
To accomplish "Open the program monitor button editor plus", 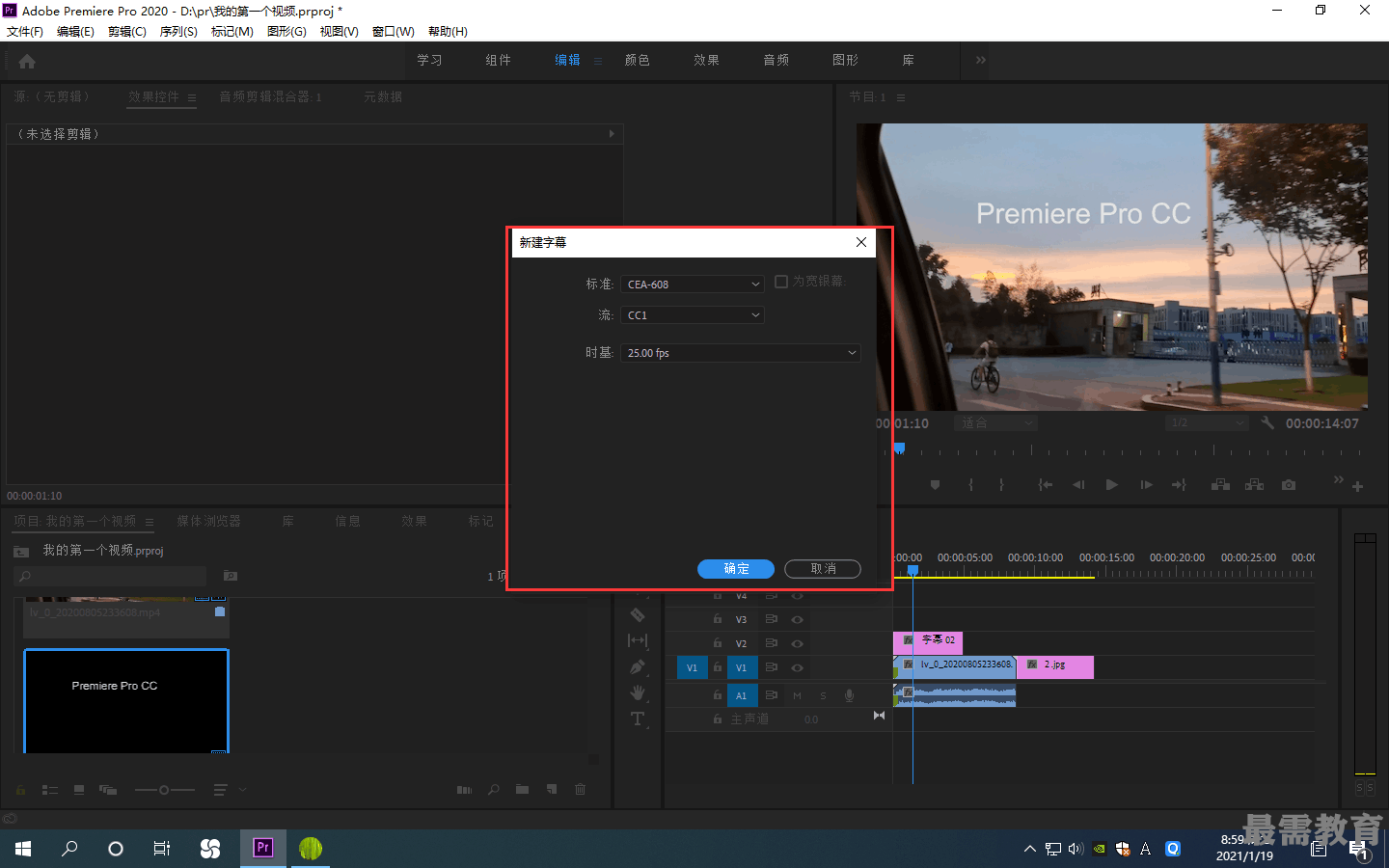I will pyautogui.click(x=1357, y=486).
